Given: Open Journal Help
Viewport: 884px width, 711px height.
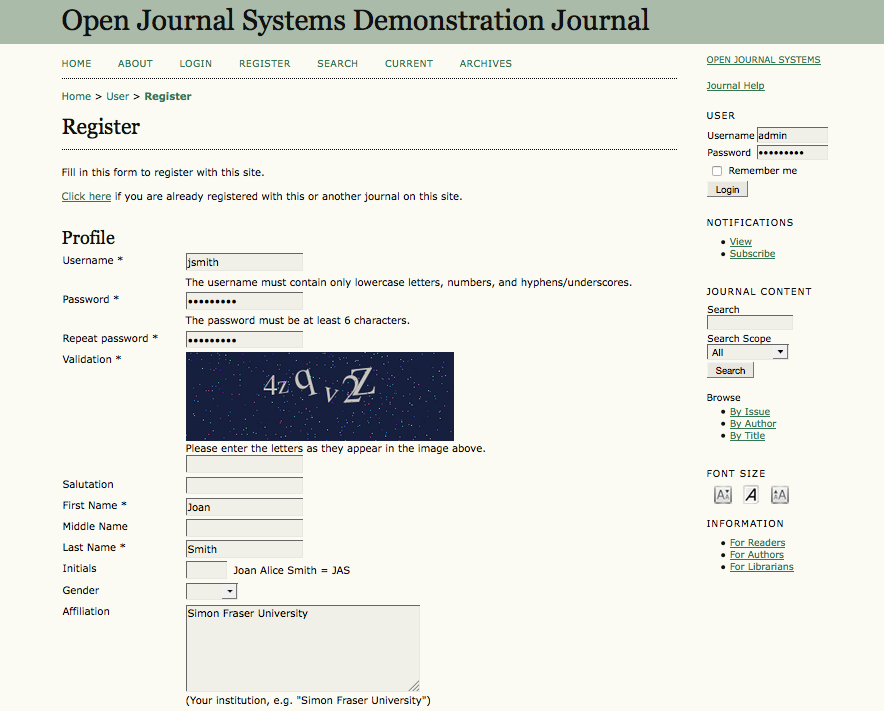Looking at the screenshot, I should coord(735,85).
